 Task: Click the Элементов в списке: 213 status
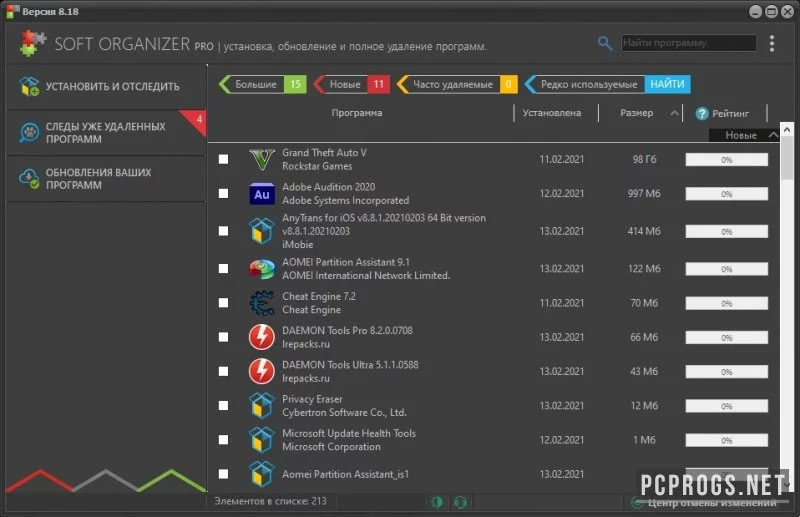point(270,501)
